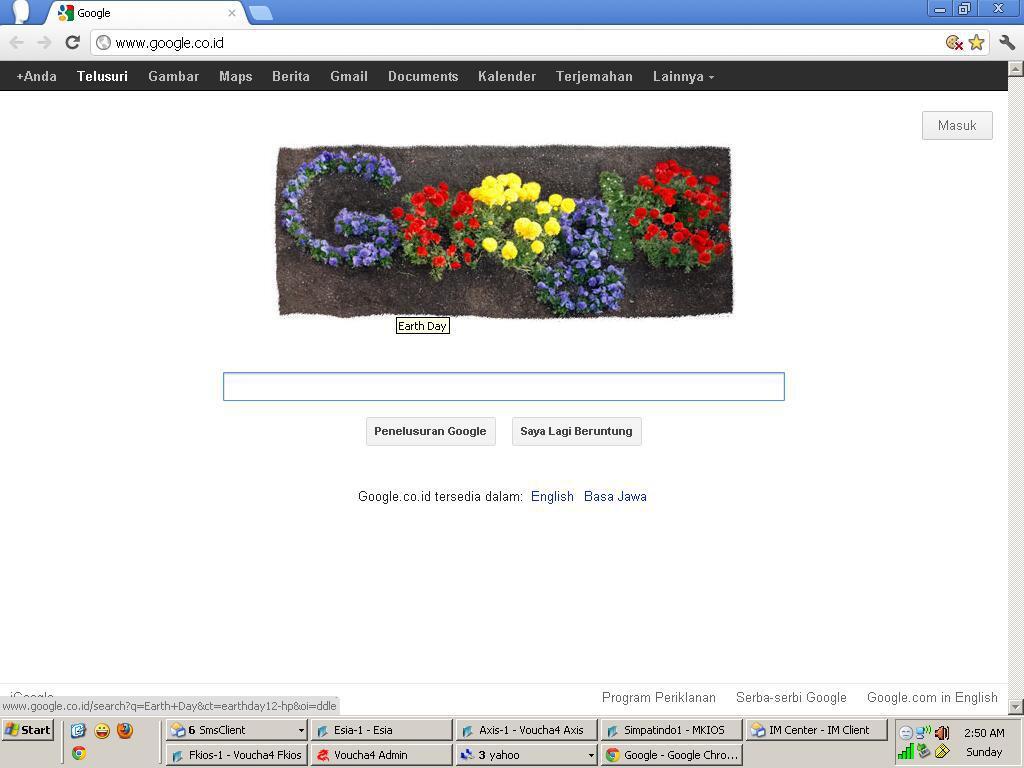Viewport: 1024px width, 768px height.
Task: Click the address bar showing www.google.co.id
Action: coord(516,42)
